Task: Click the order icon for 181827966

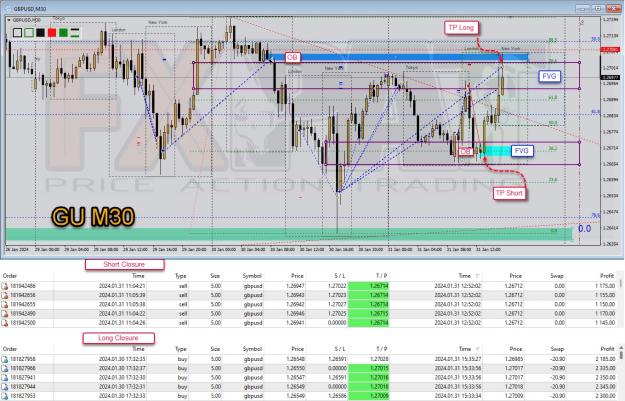Action: pyautogui.click(x=5, y=368)
